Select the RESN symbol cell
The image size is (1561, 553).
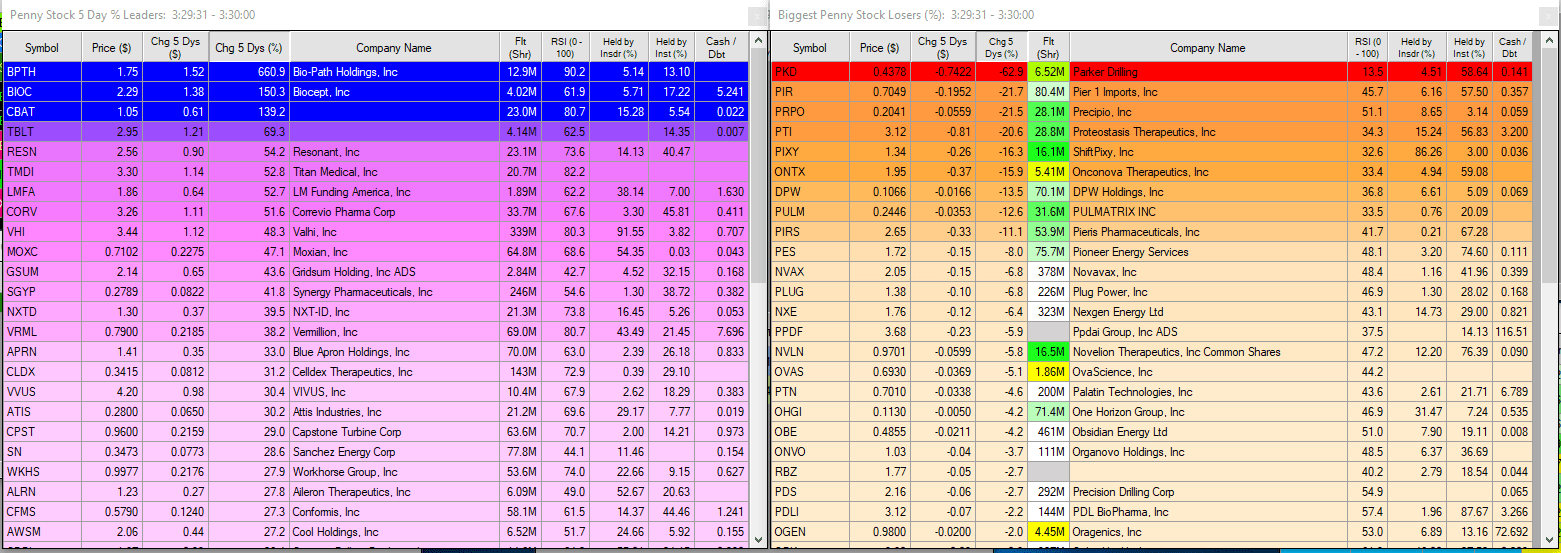coord(42,152)
